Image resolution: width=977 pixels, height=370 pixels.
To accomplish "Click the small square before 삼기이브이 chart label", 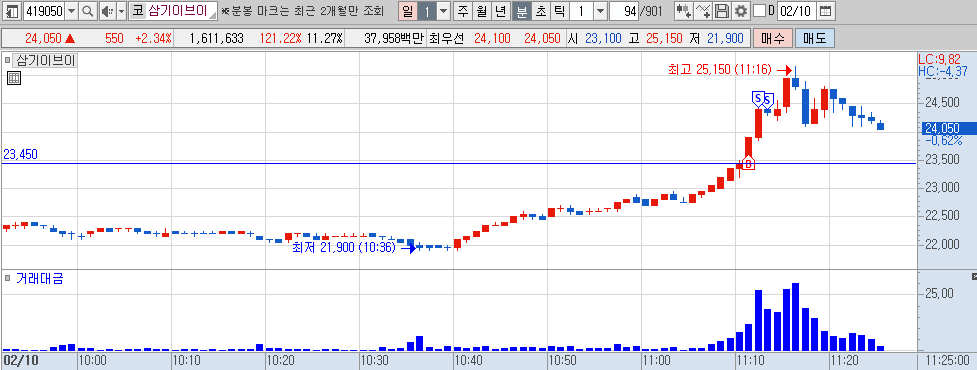I will pyautogui.click(x=8, y=60).
